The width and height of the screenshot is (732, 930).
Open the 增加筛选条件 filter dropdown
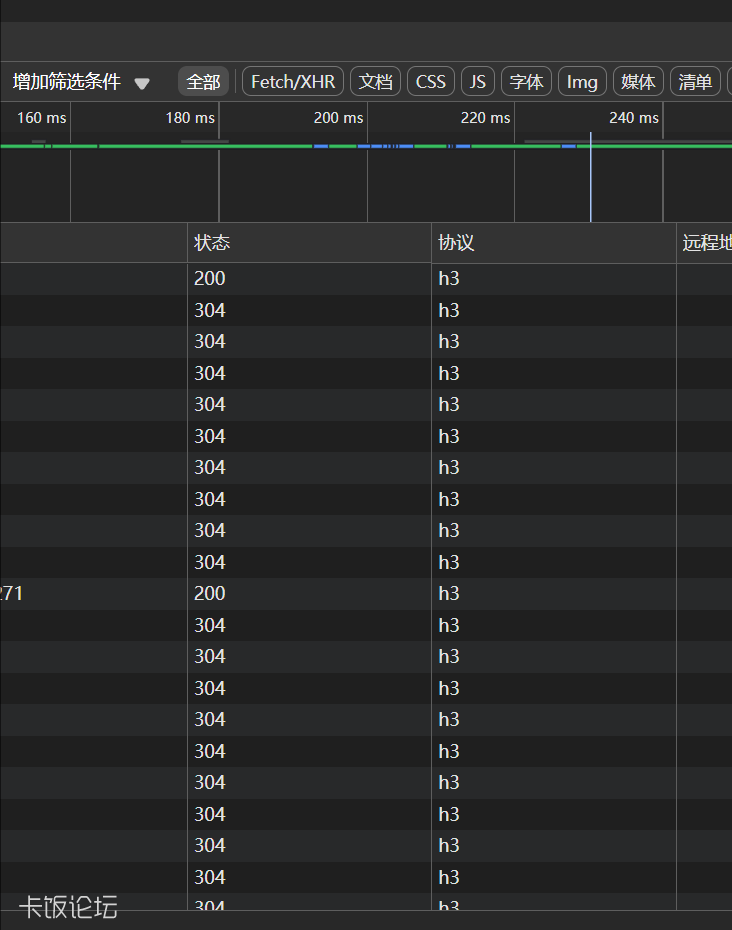pos(80,82)
